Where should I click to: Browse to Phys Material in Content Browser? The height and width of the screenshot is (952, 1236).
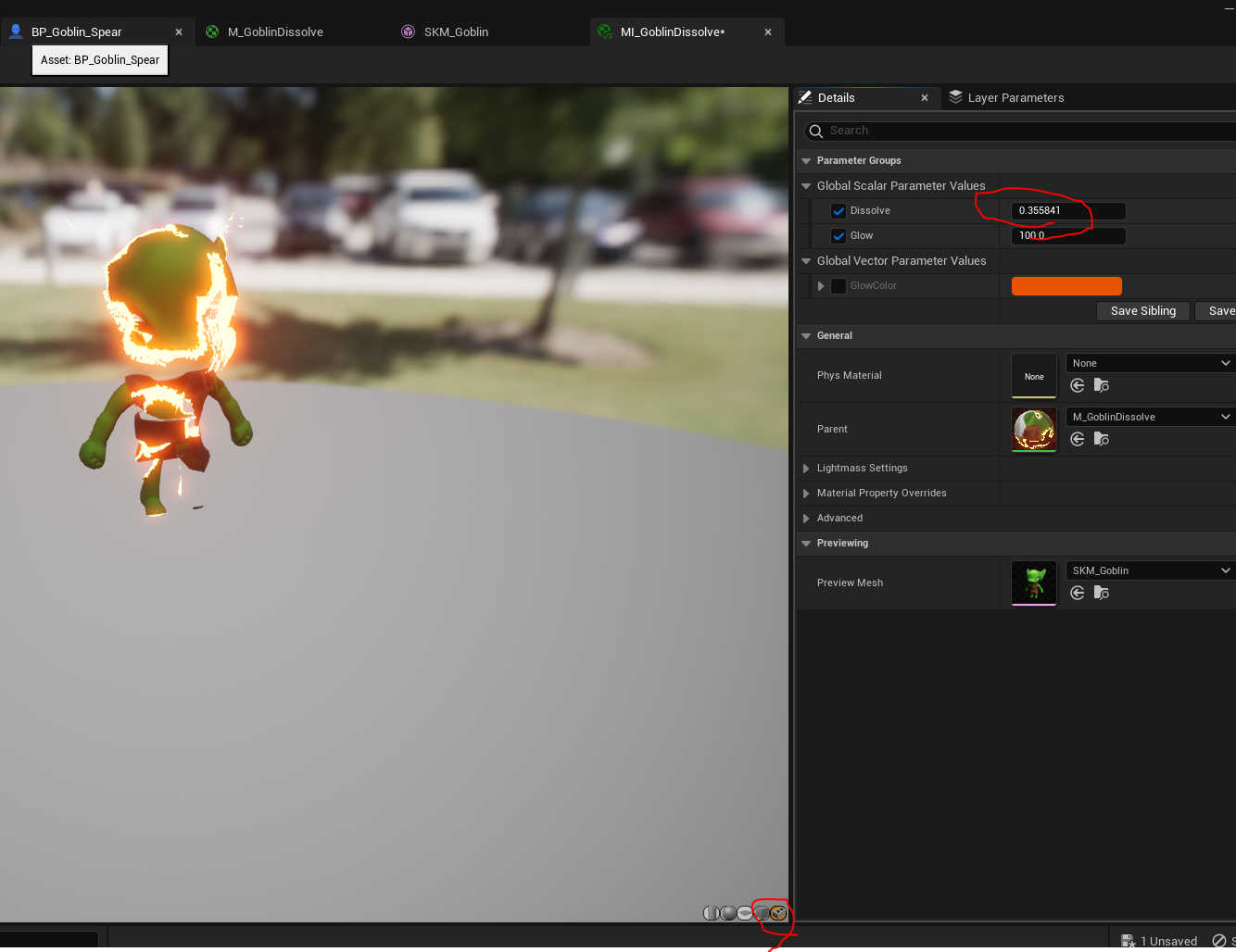[1102, 385]
